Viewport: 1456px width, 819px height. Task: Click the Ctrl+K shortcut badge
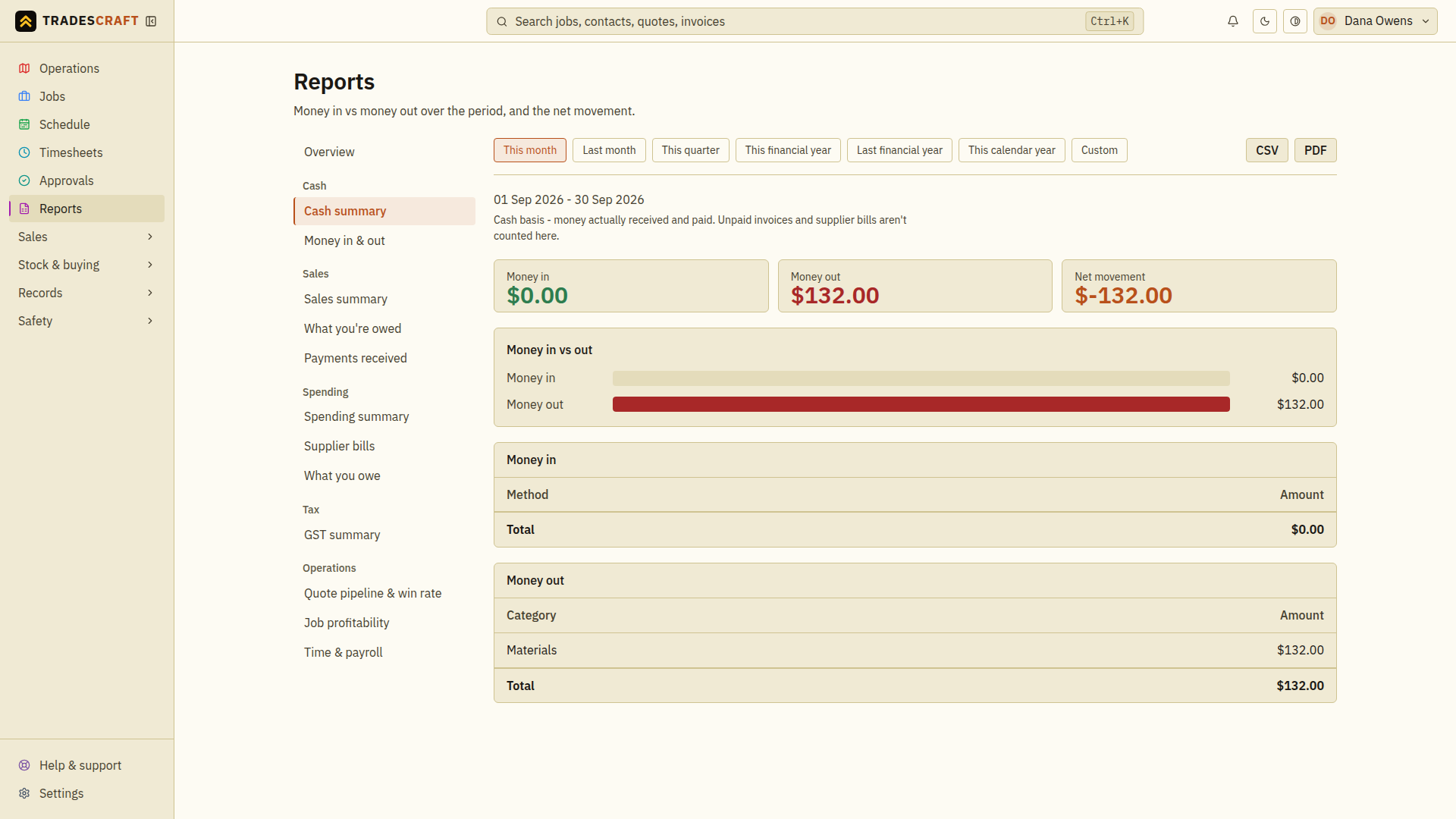pyautogui.click(x=1109, y=21)
